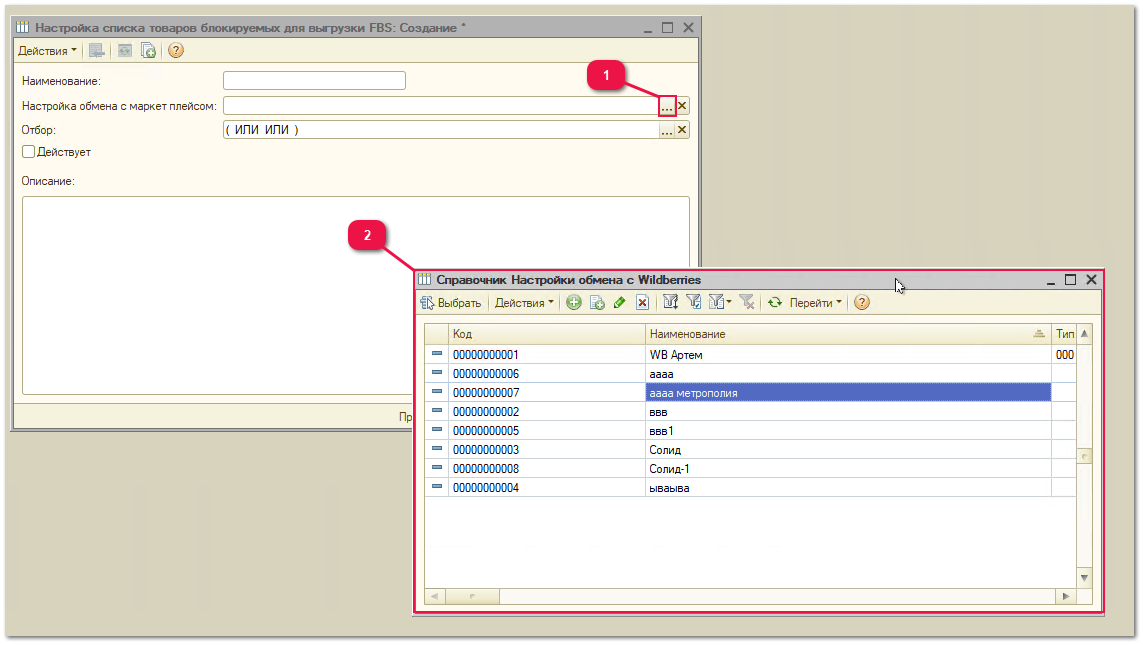Screen dimensions: 1143x645
Task: Enable the Действует checkbox
Action: click(x=28, y=152)
